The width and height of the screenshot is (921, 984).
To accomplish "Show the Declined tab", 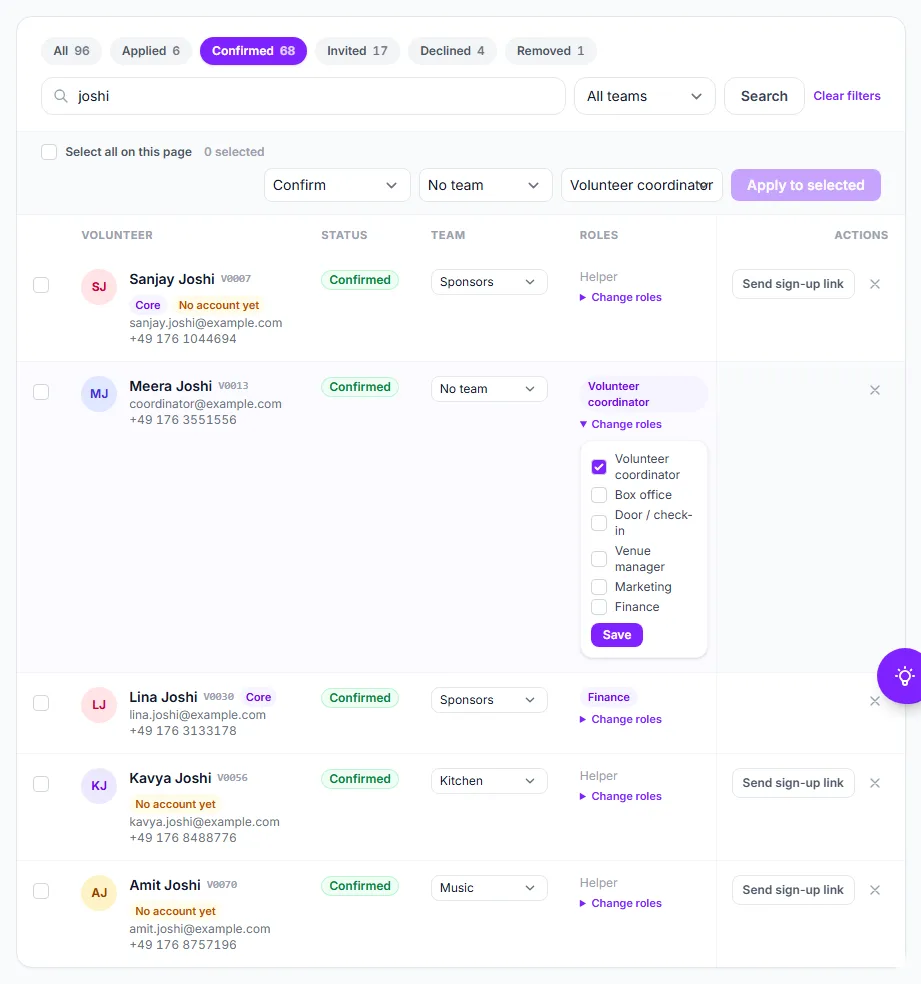I will tap(452, 51).
